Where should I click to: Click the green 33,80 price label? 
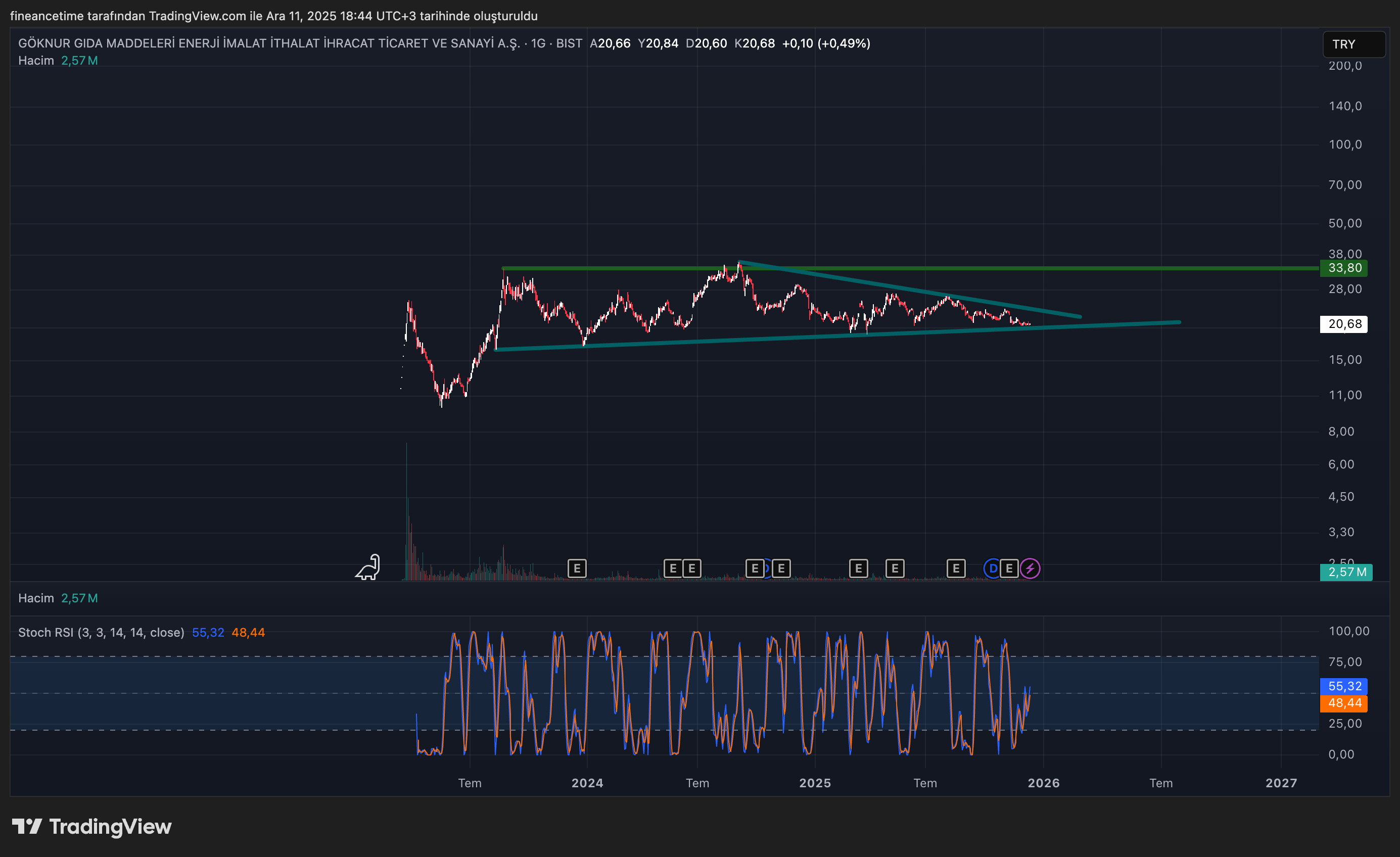[1344, 268]
